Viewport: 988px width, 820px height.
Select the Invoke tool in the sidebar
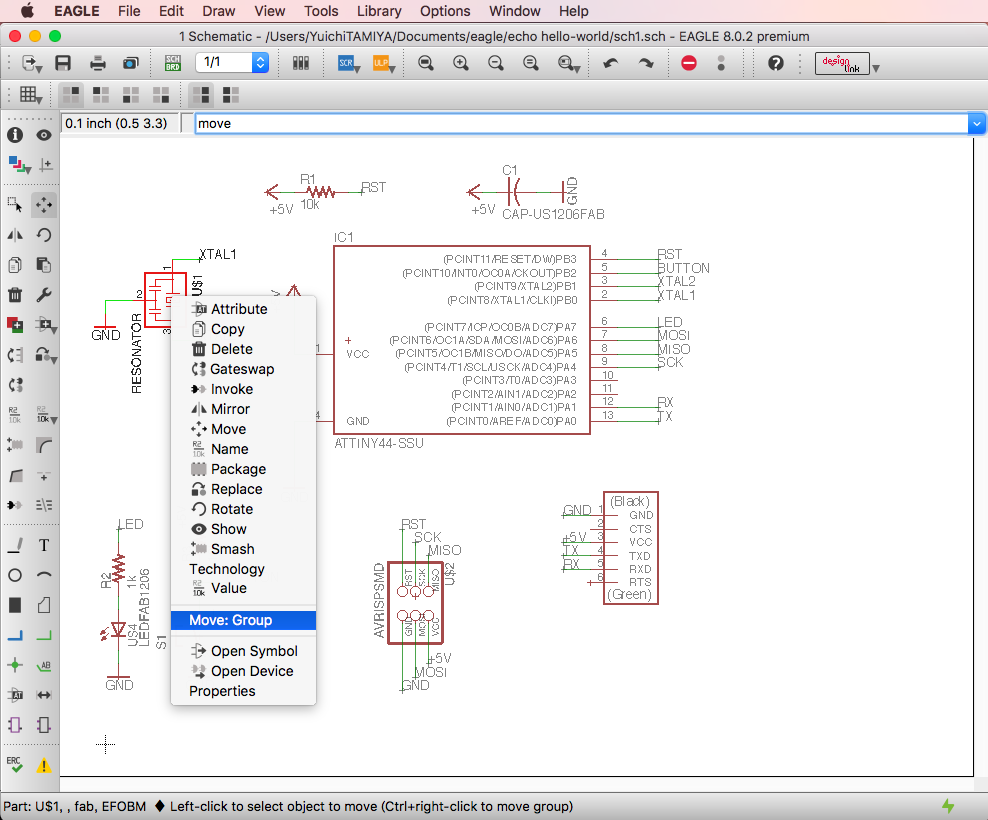pyautogui.click(x=15, y=505)
